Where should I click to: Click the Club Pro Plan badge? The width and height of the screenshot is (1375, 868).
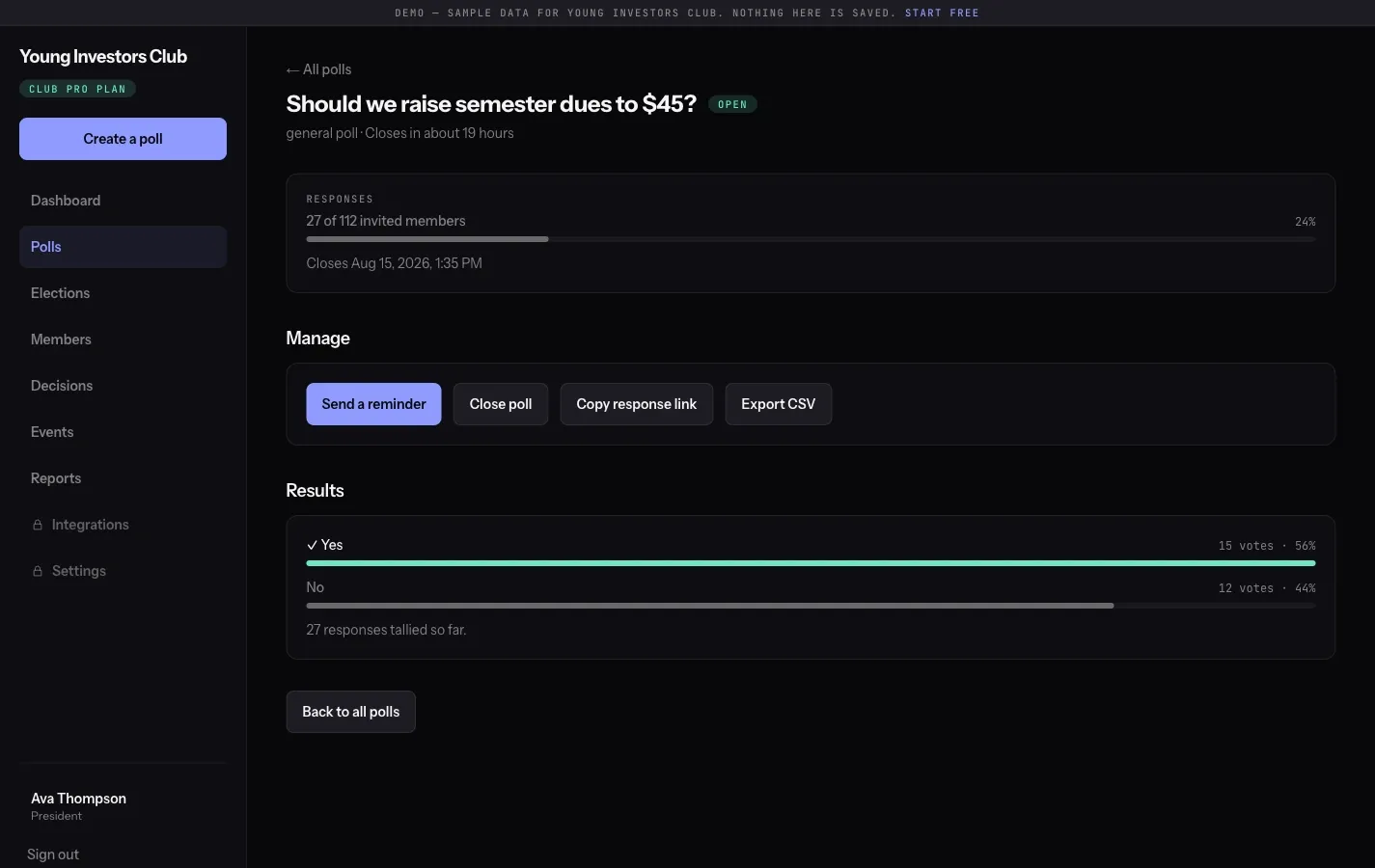[77, 89]
